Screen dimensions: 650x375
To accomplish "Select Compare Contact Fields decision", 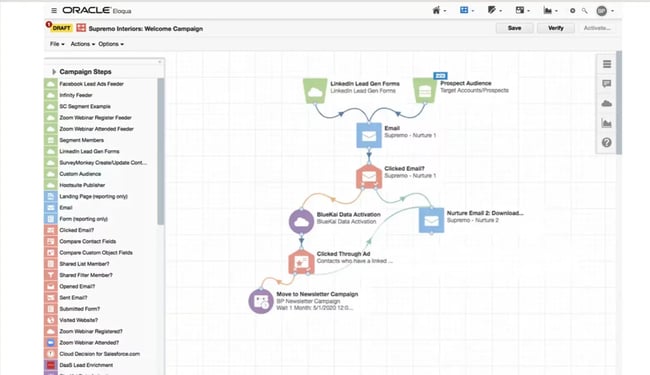I will pos(100,241).
